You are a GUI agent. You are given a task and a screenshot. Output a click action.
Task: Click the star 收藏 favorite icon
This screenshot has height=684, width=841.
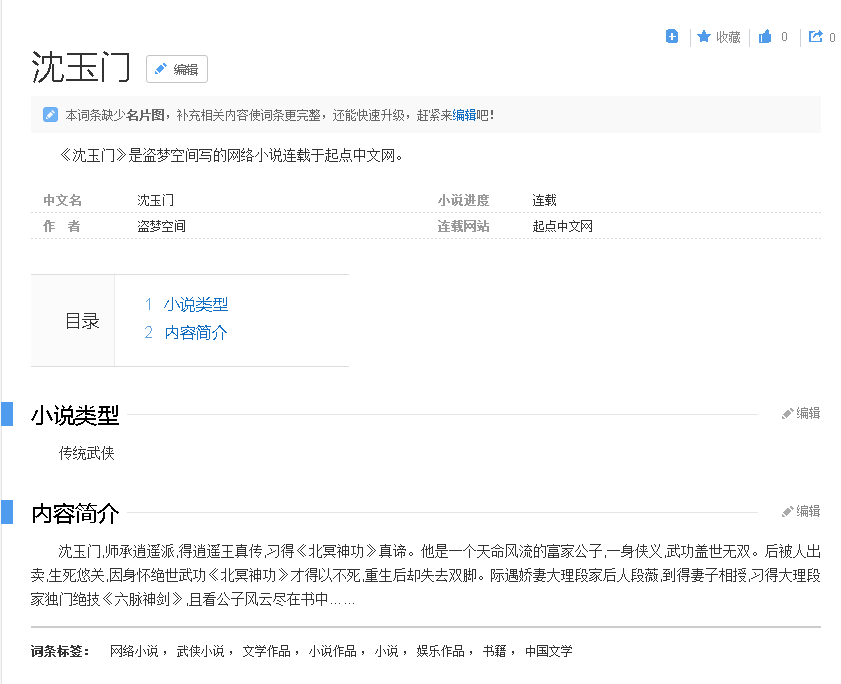tap(704, 37)
